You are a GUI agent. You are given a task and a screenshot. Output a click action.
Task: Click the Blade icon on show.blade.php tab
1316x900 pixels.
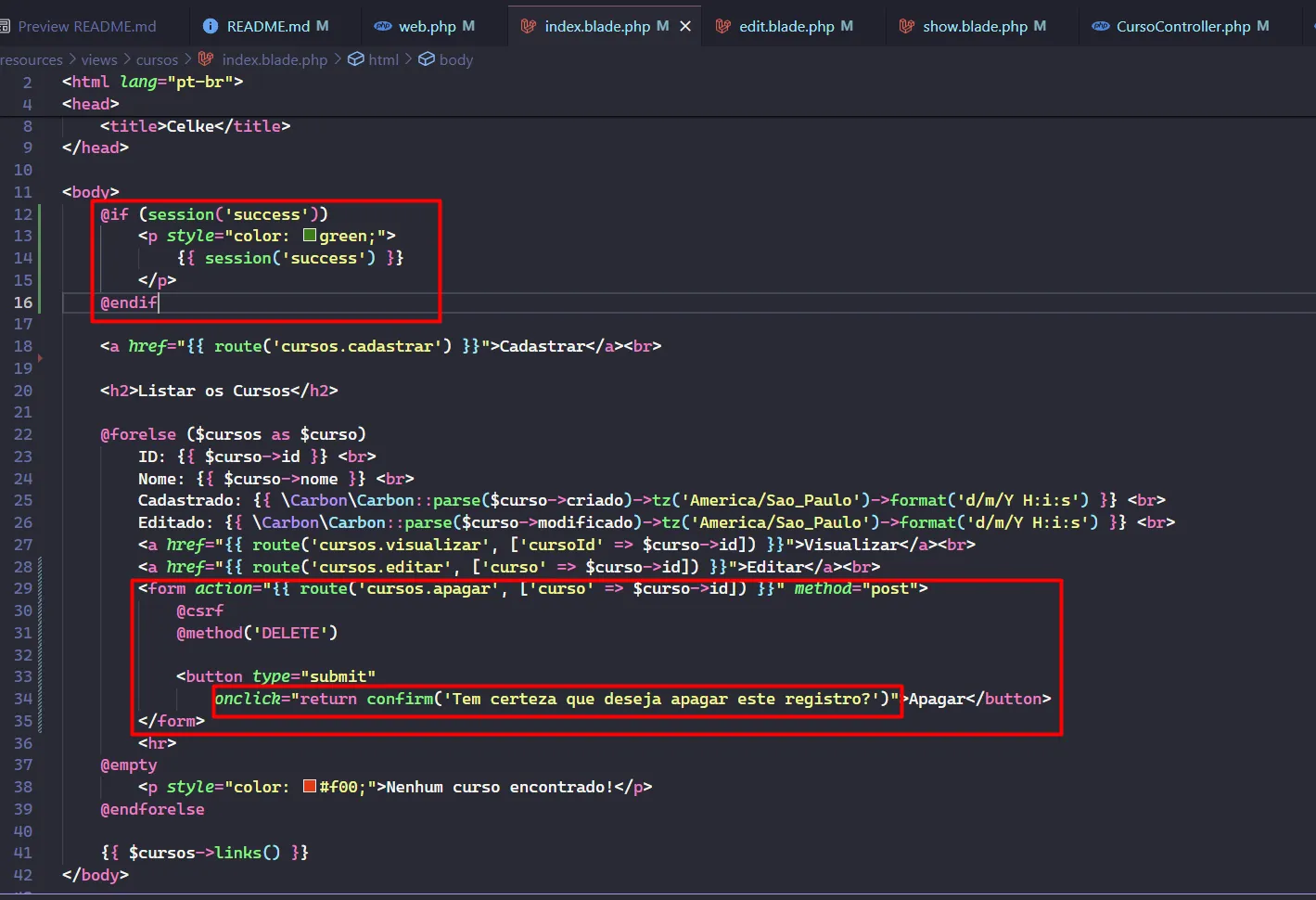coord(906,26)
